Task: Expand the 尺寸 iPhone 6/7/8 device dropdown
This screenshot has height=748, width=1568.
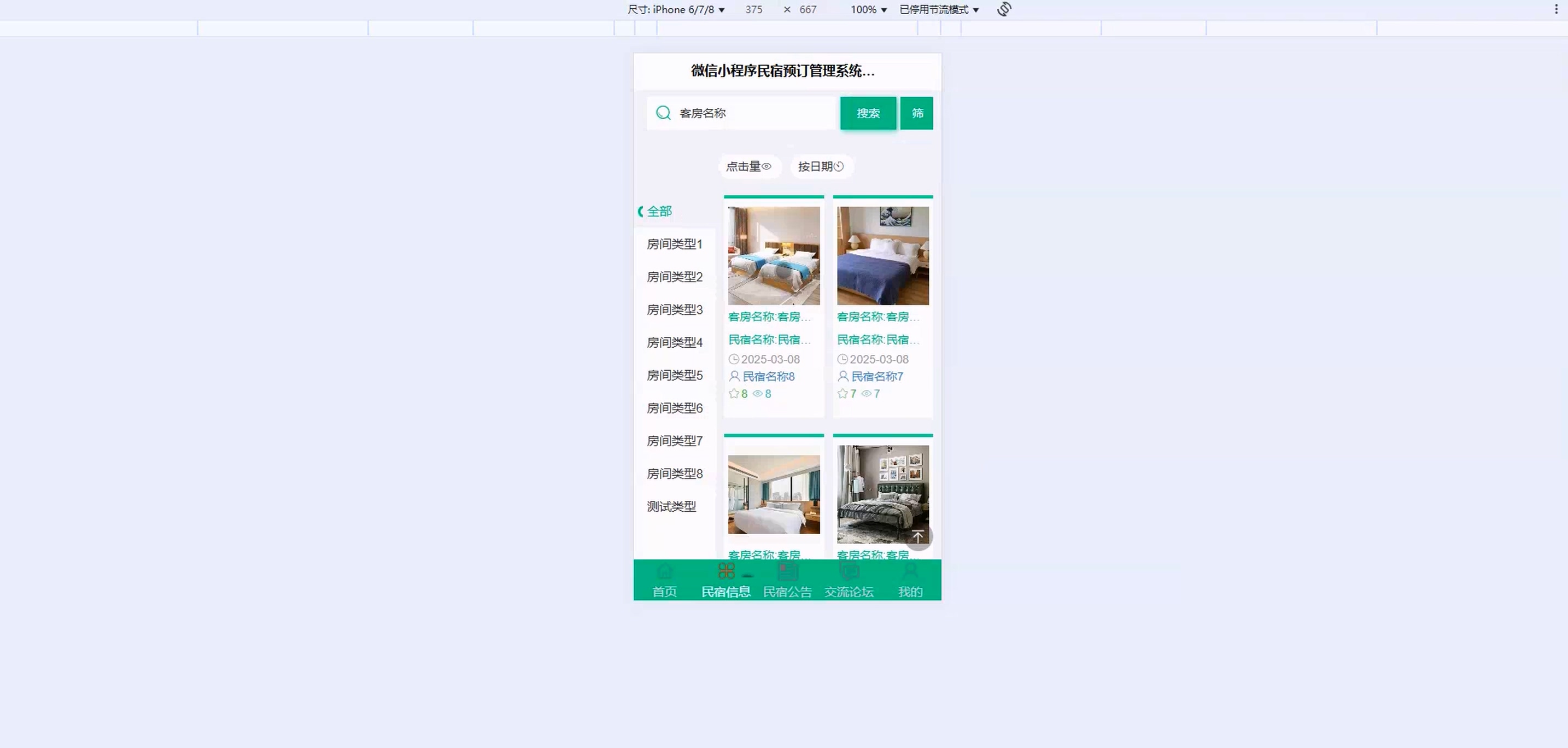Action: coord(676,10)
